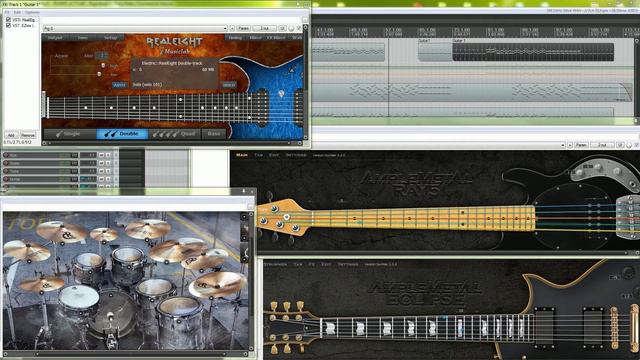The height and width of the screenshot is (360, 640).
Task: Open the 2 out routing button in the FX window
Action: coord(264,29)
